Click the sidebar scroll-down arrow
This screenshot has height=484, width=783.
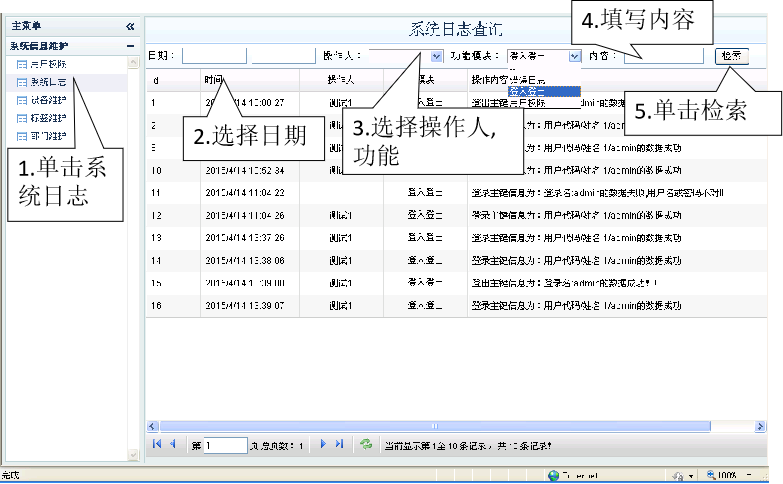[133, 455]
